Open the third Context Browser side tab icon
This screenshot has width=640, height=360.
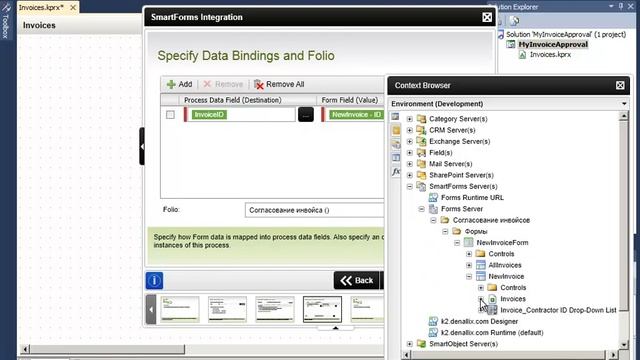coord(396,144)
